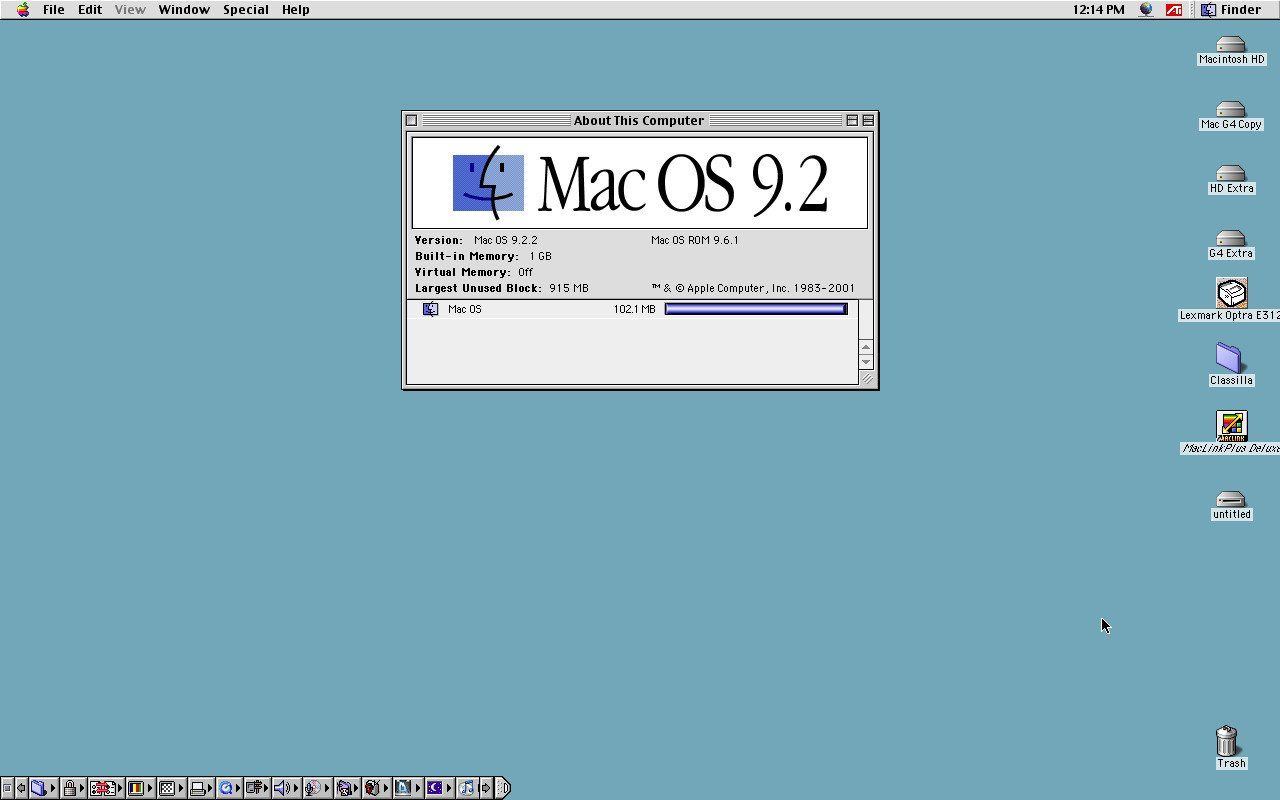
Task: Click the Built-in Memory 1 GB value
Action: coord(540,256)
